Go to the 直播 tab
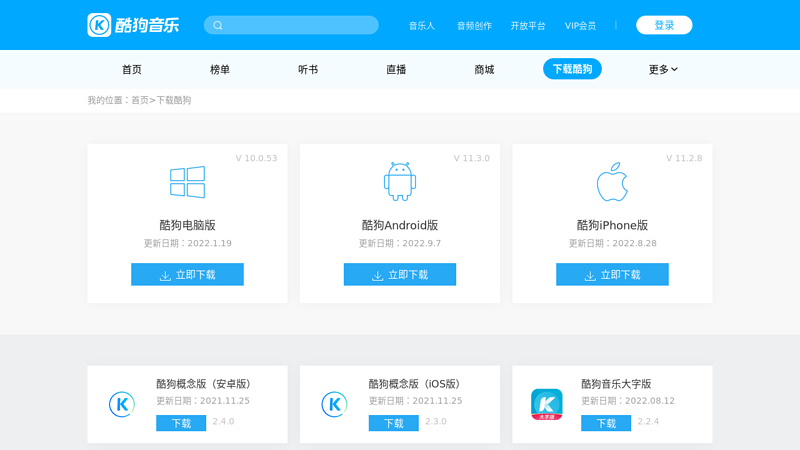The image size is (800, 450). pyautogui.click(x=396, y=69)
